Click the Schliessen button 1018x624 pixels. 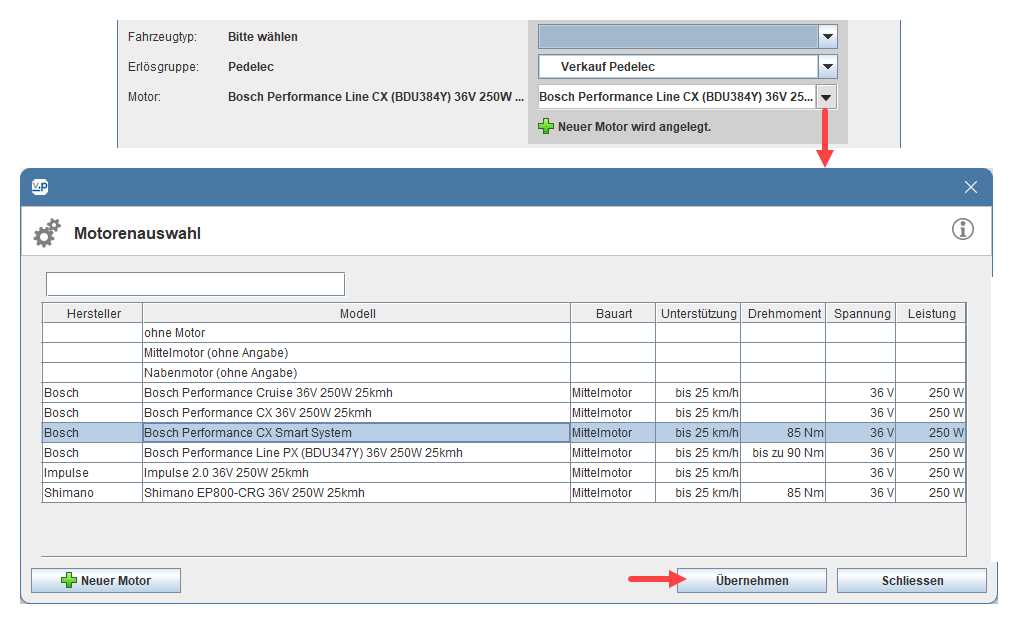pyautogui.click(x=912, y=580)
